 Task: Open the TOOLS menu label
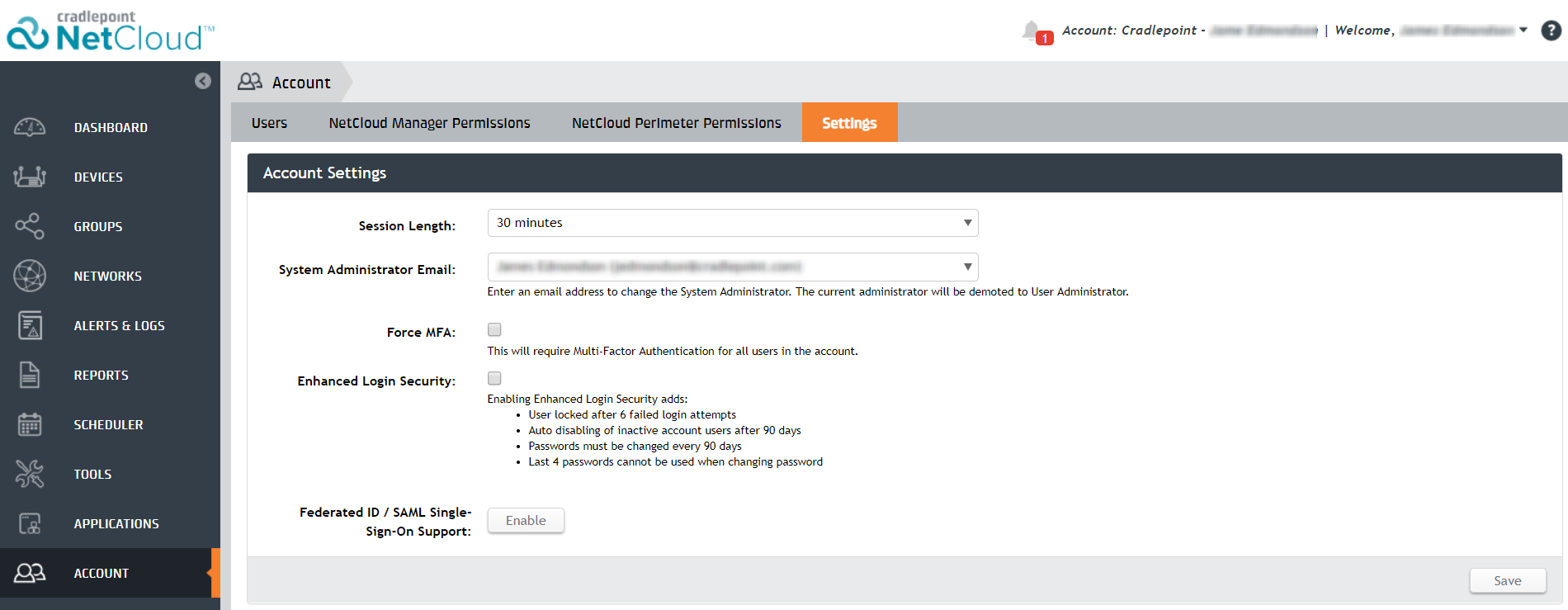[x=92, y=475]
